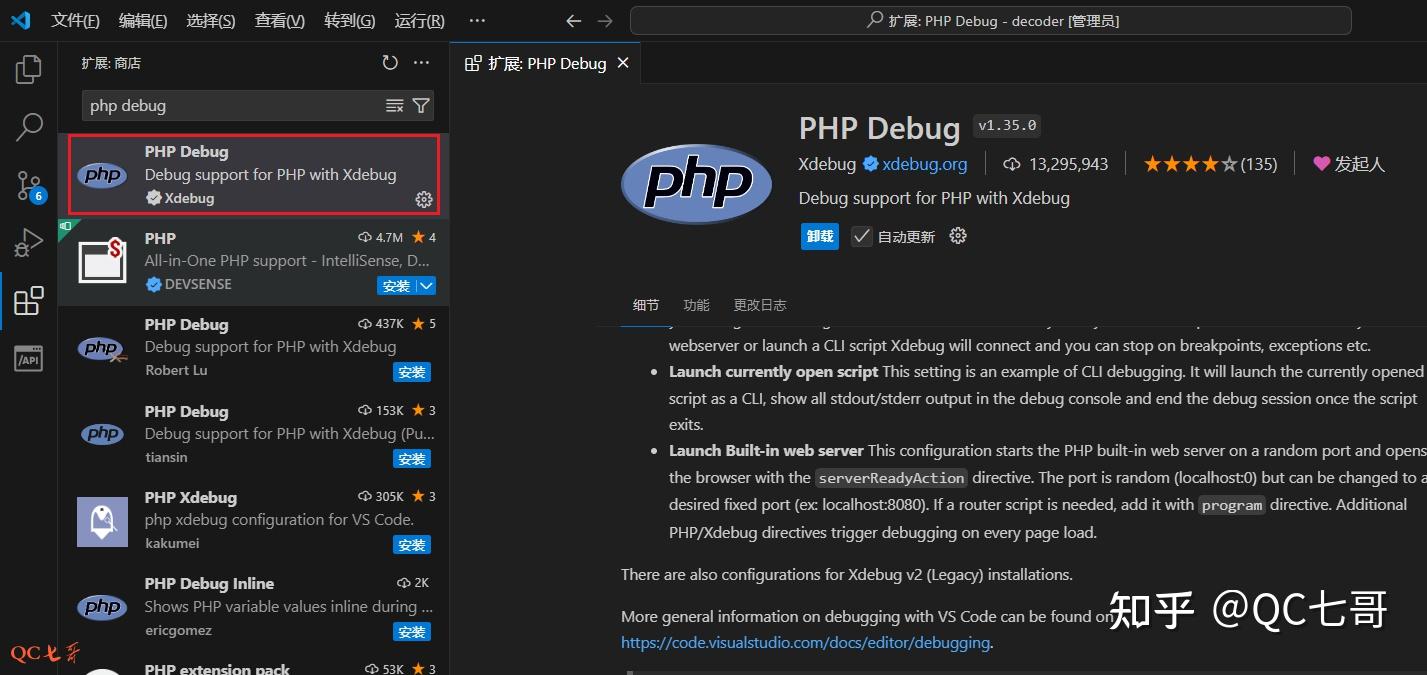Select PHP Debug by Robert Lu item
1427x675 pixels.
pos(253,348)
